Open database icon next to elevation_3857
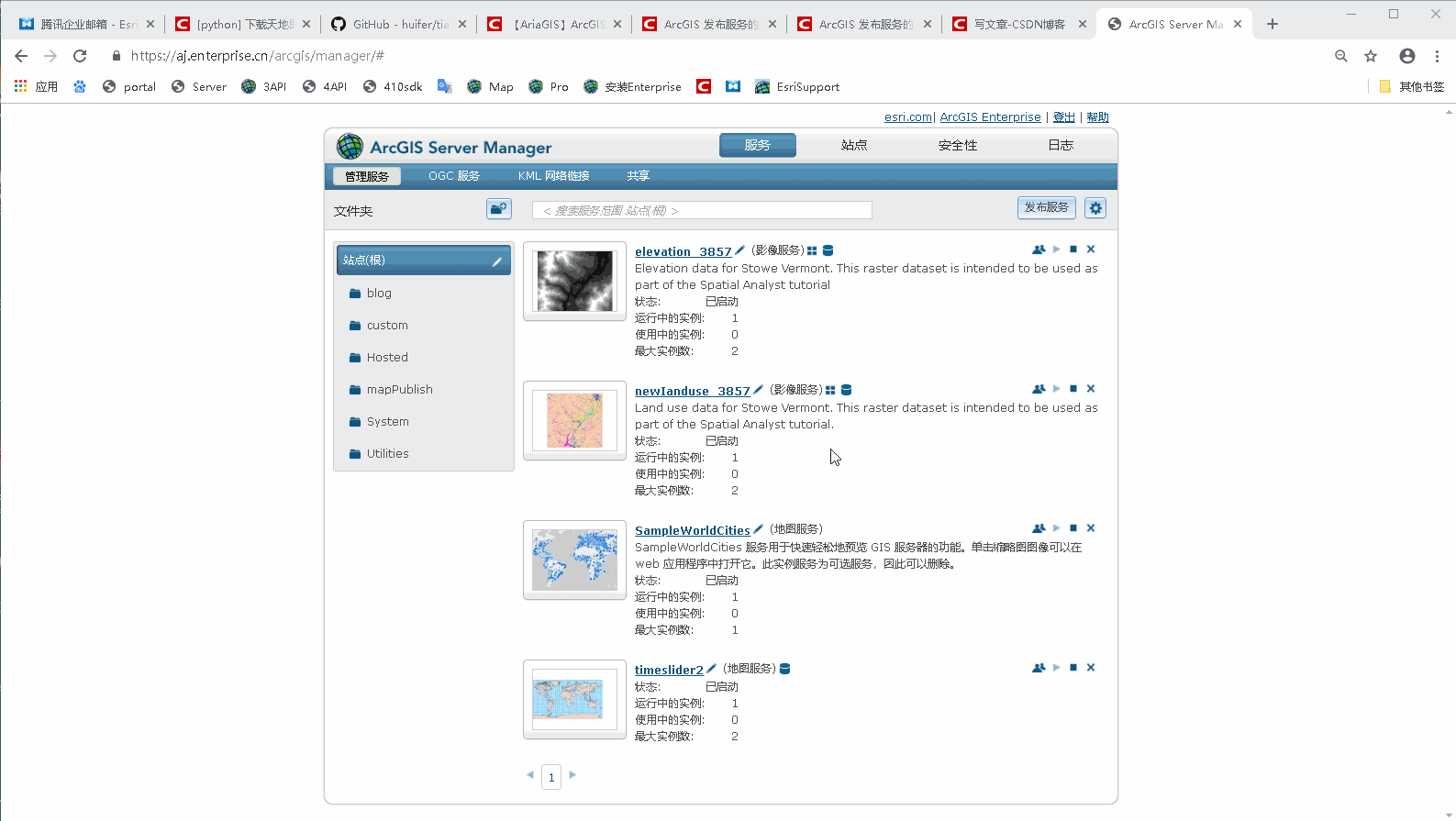Viewport: 1456px width, 821px height. 828,250
